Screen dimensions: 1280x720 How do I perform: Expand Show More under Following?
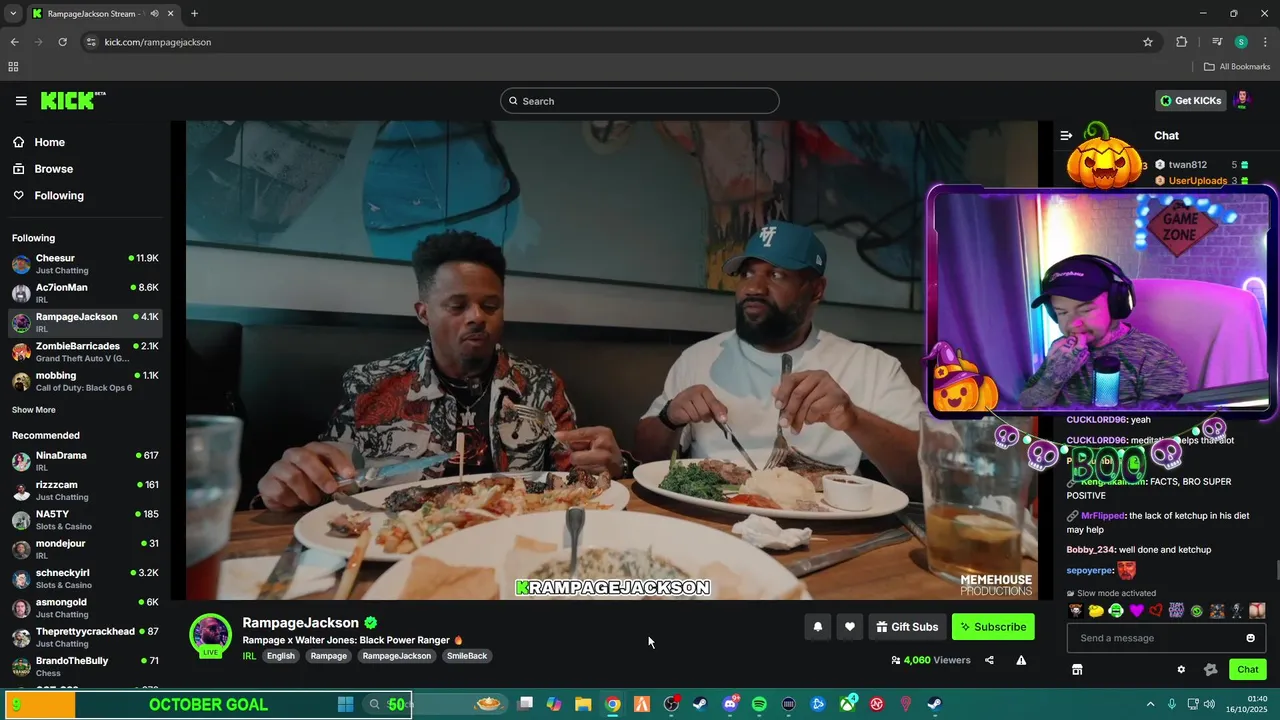coord(34,410)
